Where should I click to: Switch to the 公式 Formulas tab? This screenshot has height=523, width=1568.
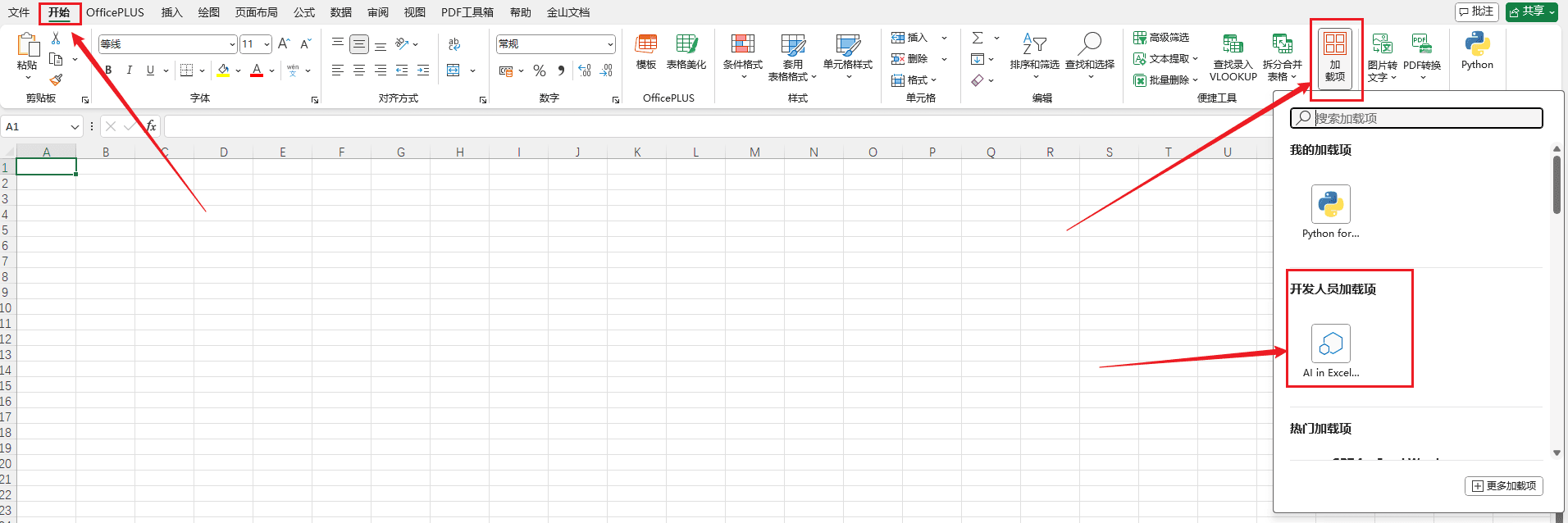[304, 12]
